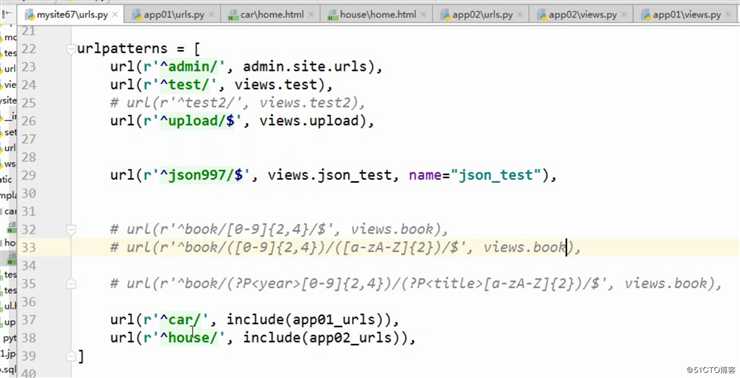This screenshot has height=378, width=740.
Task: Place cursor on 'urlpatterns' variable name
Action: click(122, 49)
